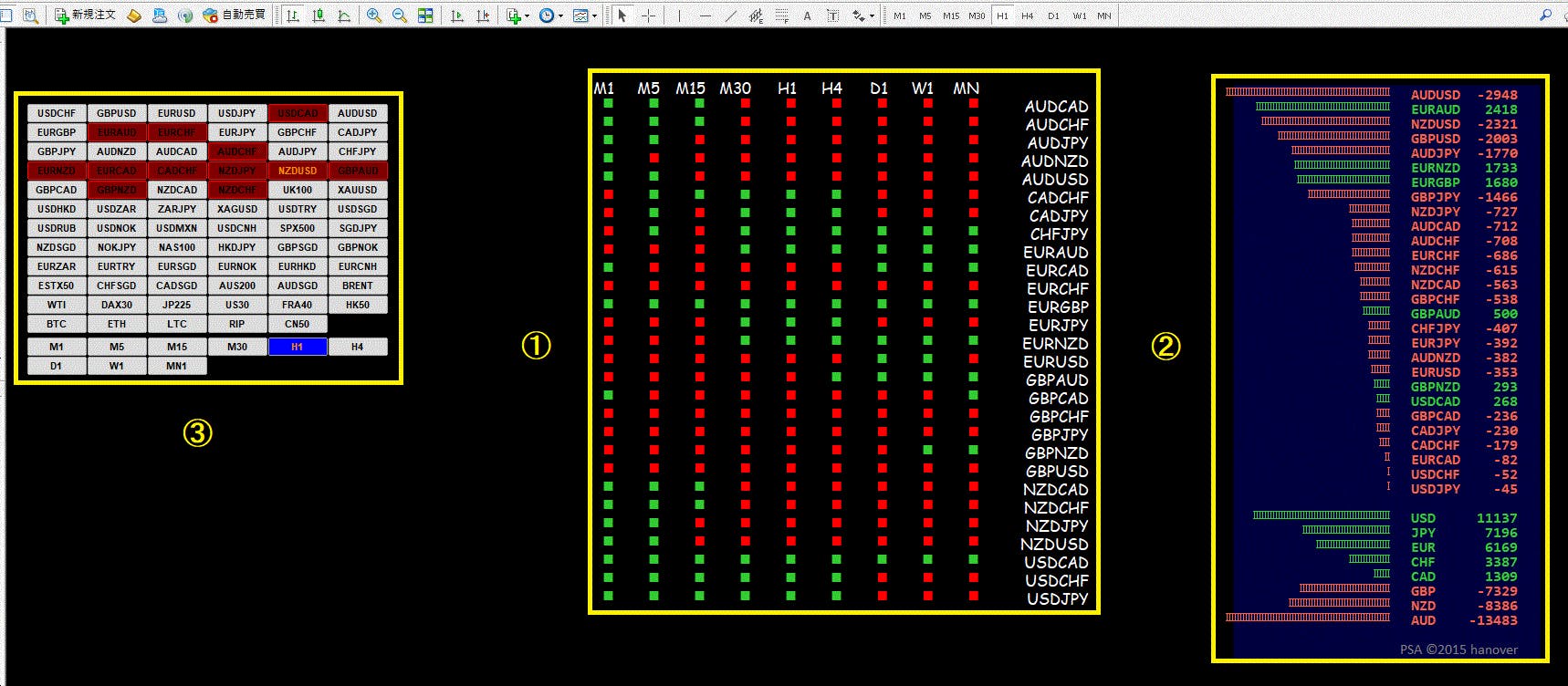Zoom out with the magnifier minus icon
This screenshot has height=686, width=1568.
pos(400,16)
